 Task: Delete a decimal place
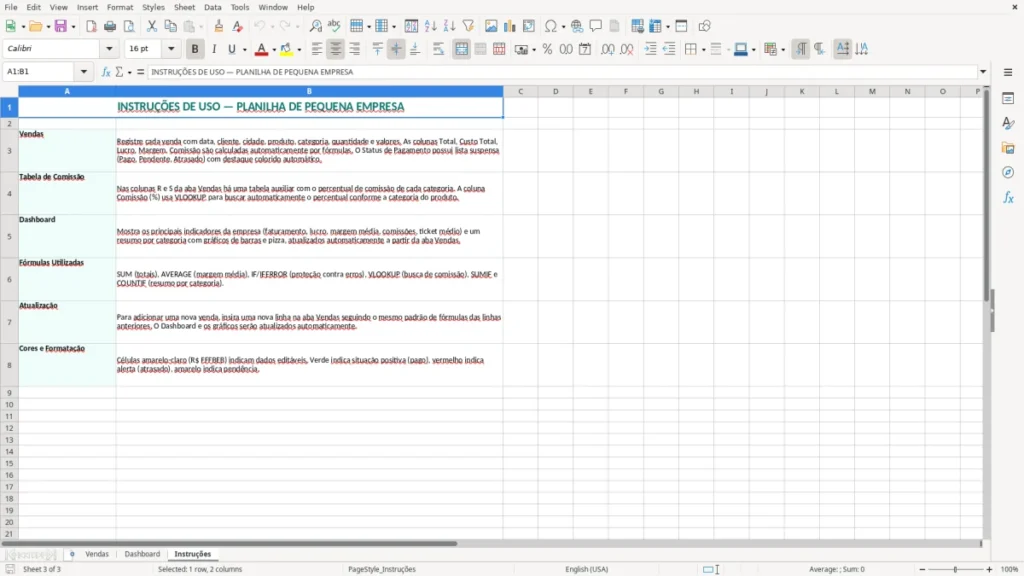click(627, 49)
